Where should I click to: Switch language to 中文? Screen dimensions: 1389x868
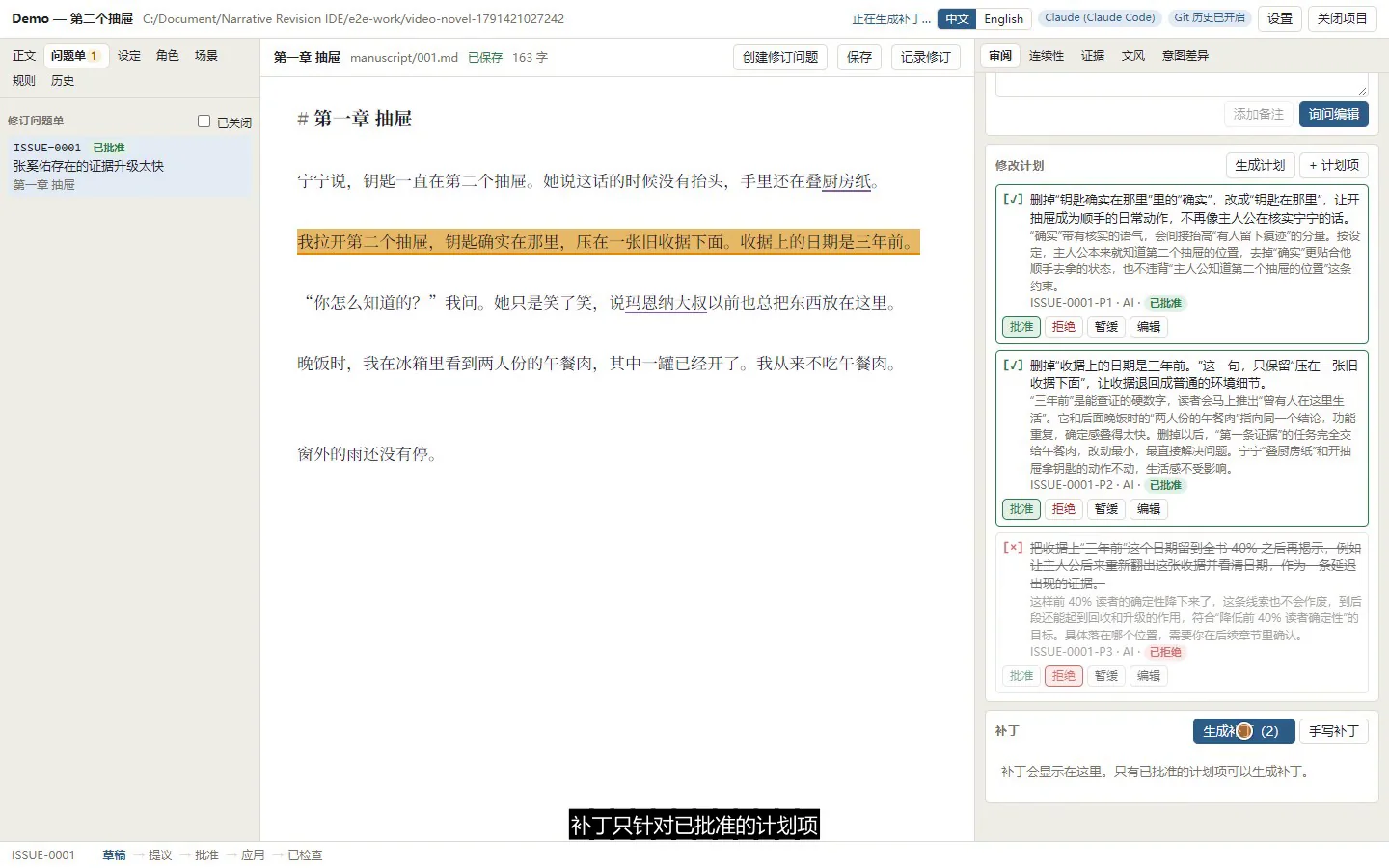(x=957, y=18)
